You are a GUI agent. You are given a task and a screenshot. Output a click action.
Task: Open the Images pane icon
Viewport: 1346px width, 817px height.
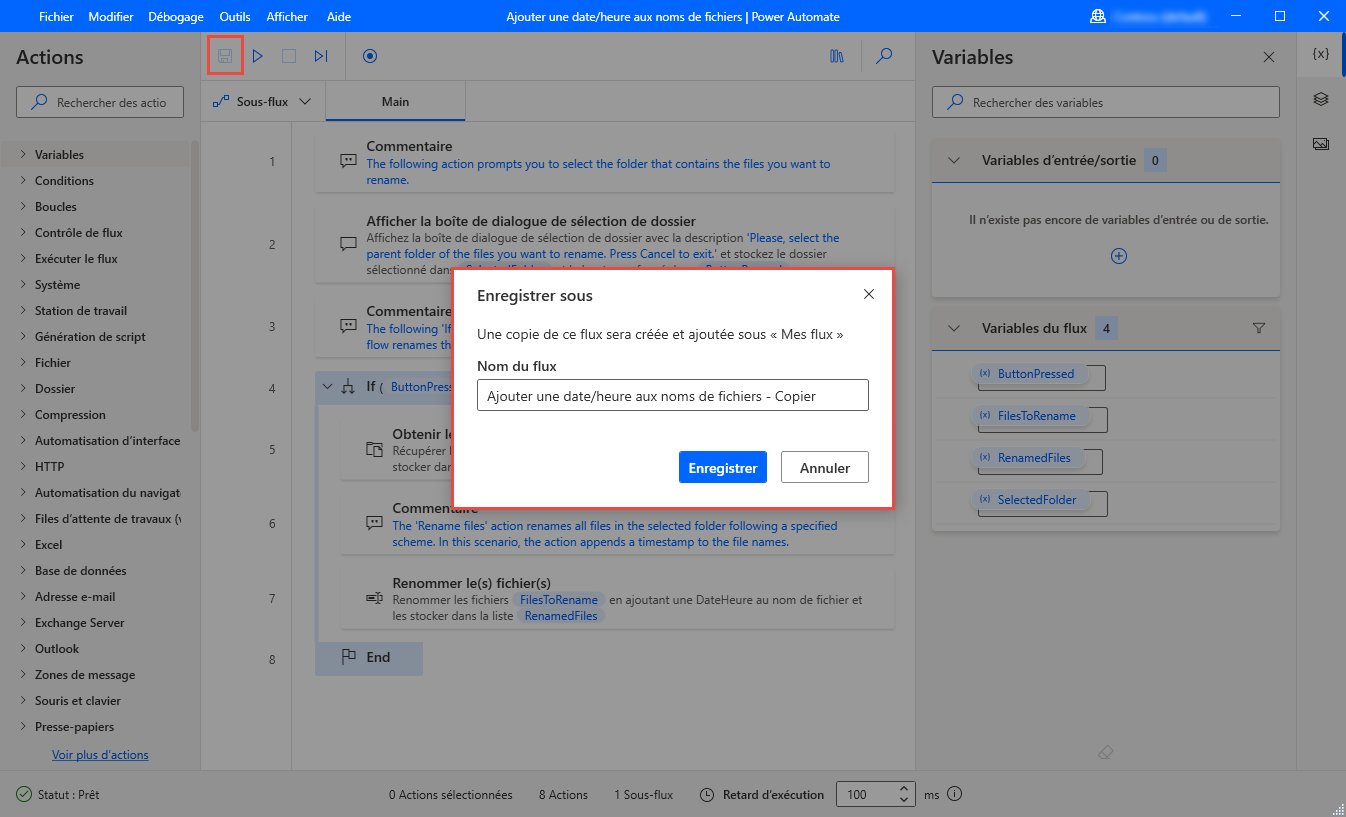1321,144
